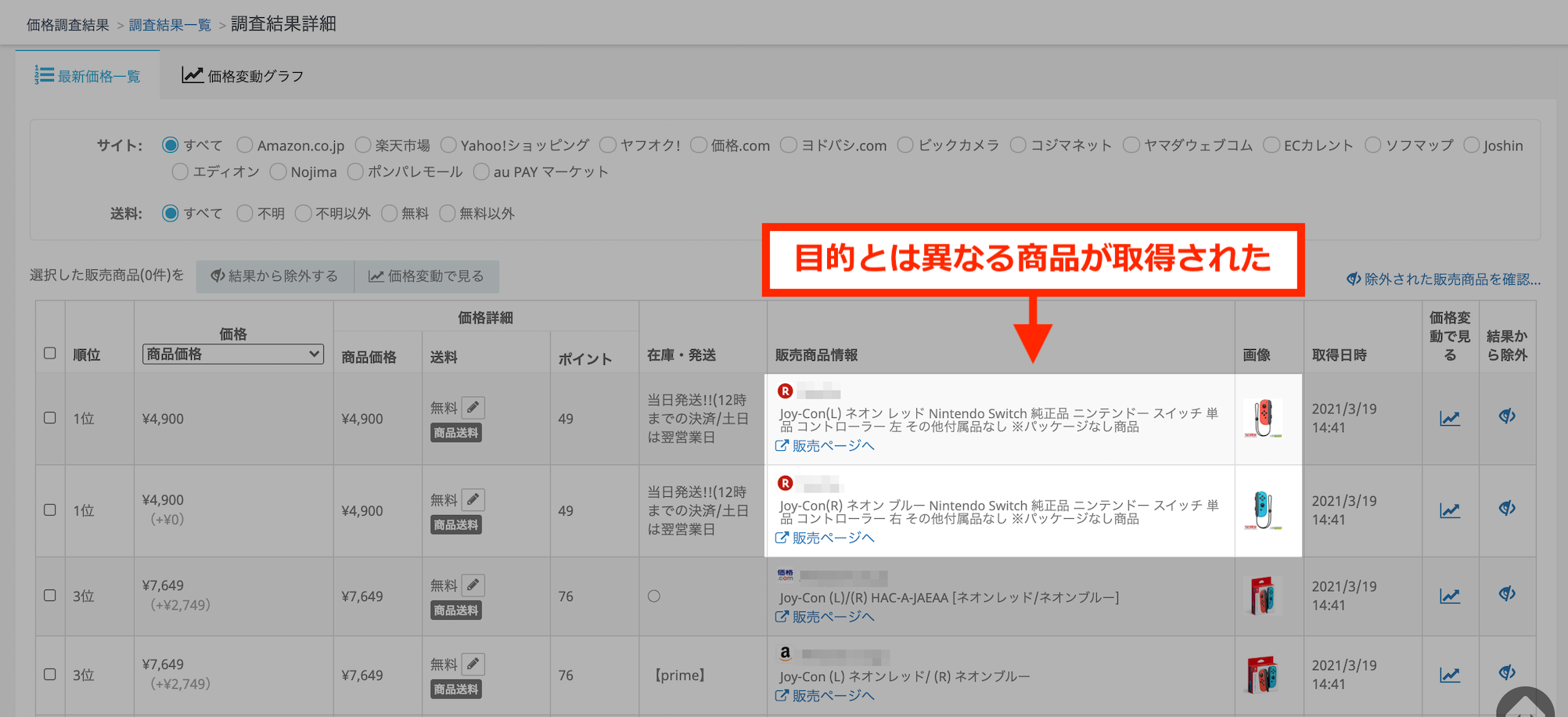Check the select-all checkbox in table header

[50, 353]
